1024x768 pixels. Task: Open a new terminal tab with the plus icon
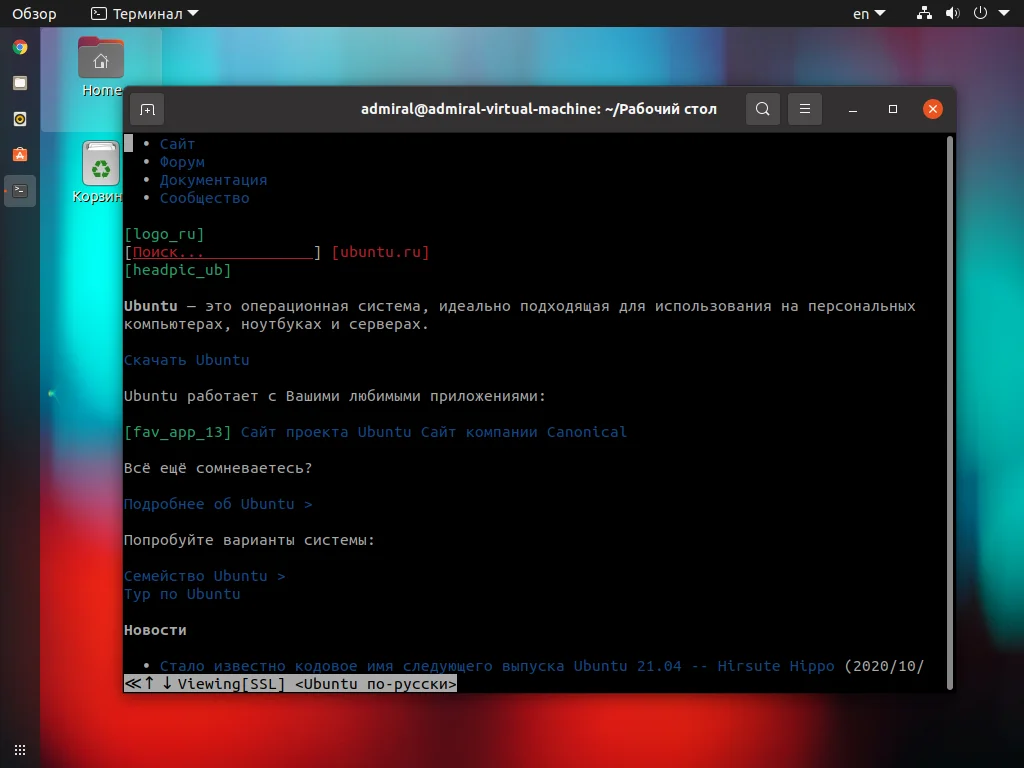146,109
